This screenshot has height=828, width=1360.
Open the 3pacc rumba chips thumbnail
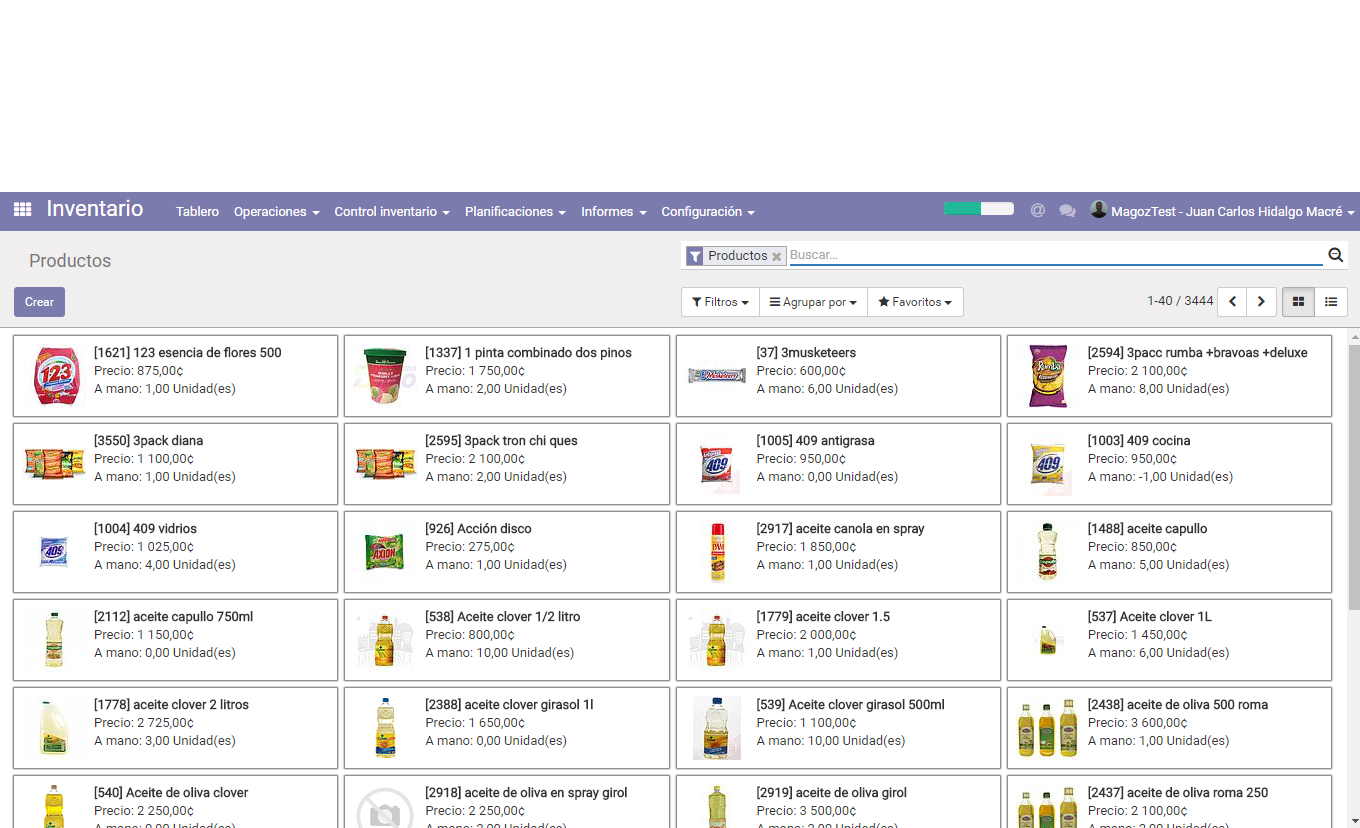tap(1048, 376)
